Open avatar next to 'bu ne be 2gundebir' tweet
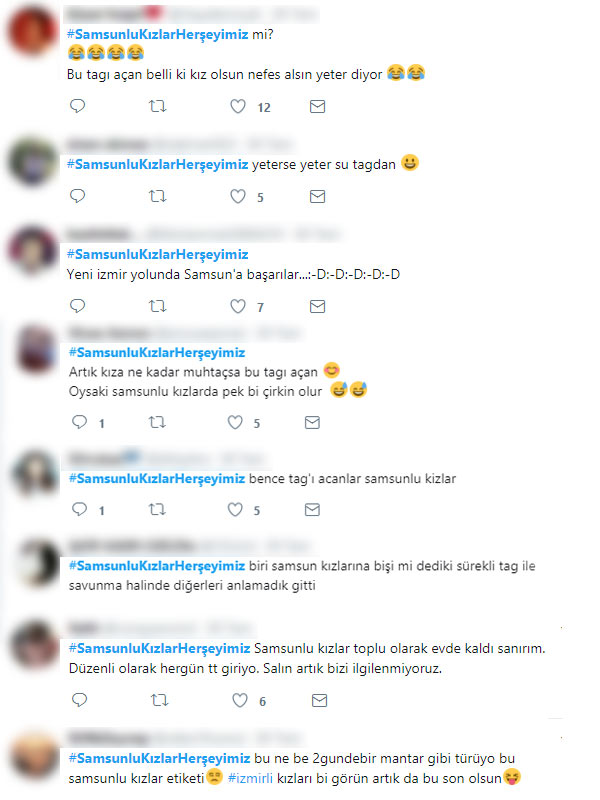600x800 pixels. (35, 758)
